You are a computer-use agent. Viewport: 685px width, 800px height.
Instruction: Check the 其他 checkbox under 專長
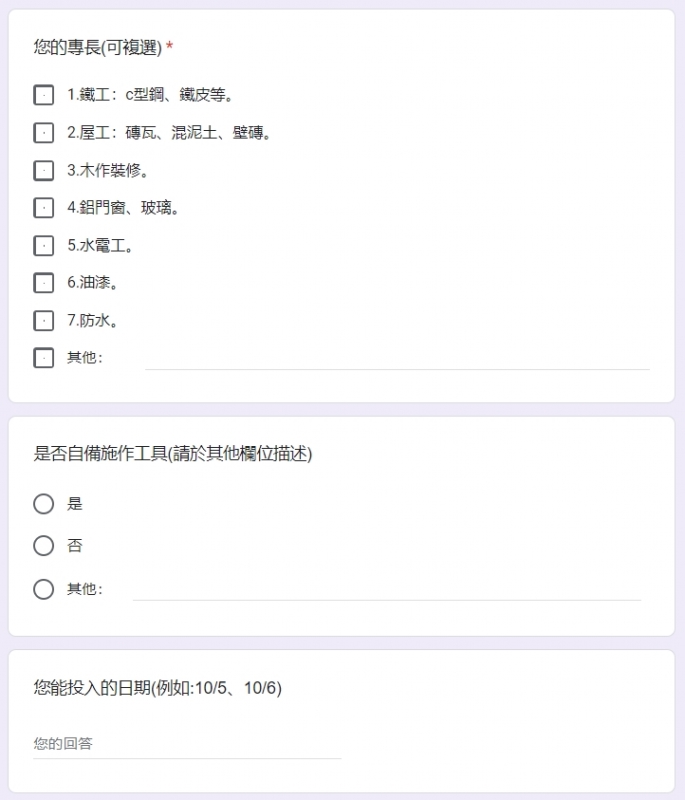(x=43, y=358)
